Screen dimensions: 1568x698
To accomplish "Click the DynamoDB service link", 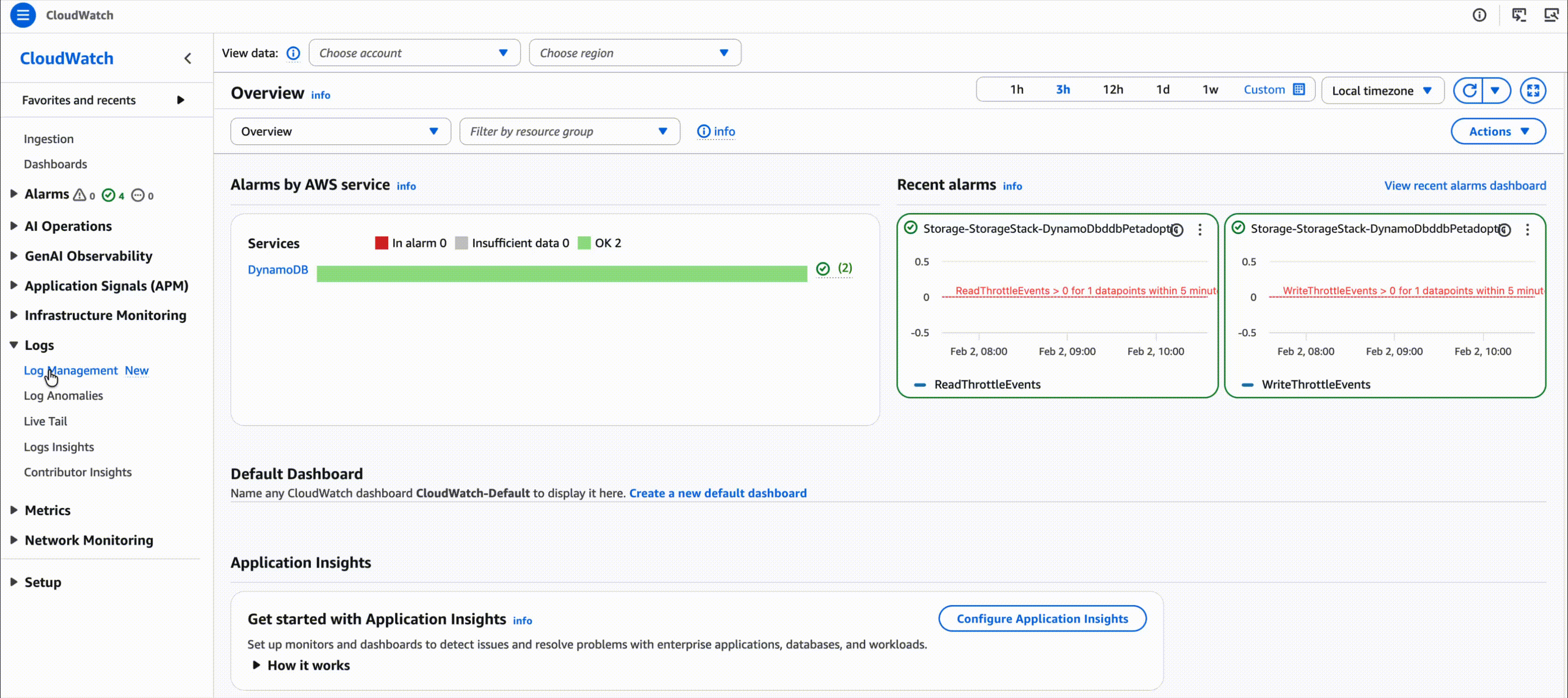I will click(x=277, y=269).
